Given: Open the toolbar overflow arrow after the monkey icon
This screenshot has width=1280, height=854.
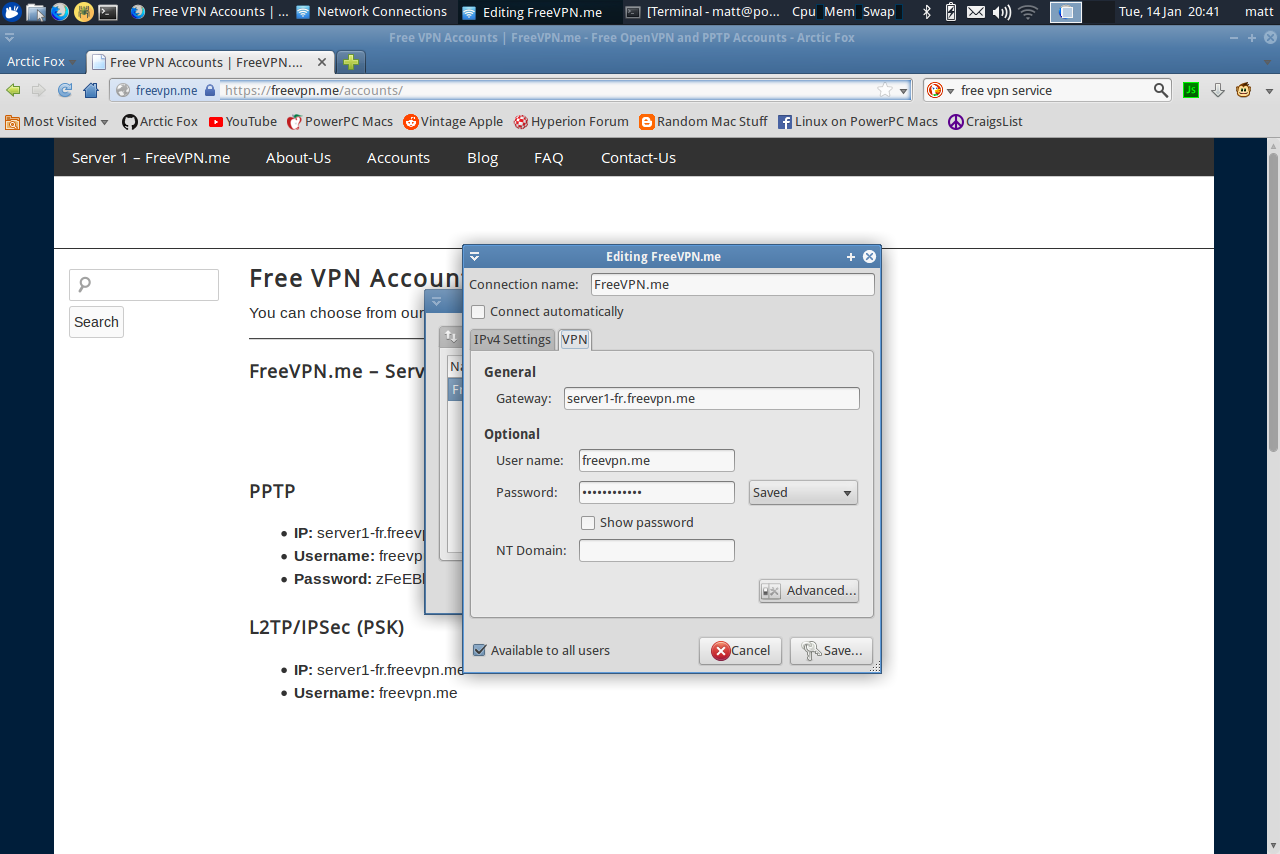Looking at the screenshot, I should click(x=1270, y=90).
